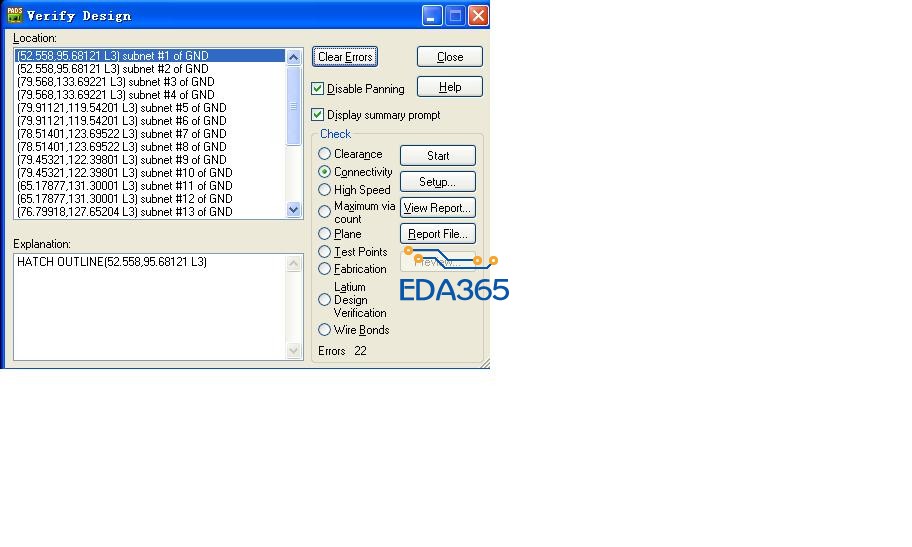This screenshot has width=912, height=547.
Task: Close the Verify Design window with X
Action: point(478,15)
